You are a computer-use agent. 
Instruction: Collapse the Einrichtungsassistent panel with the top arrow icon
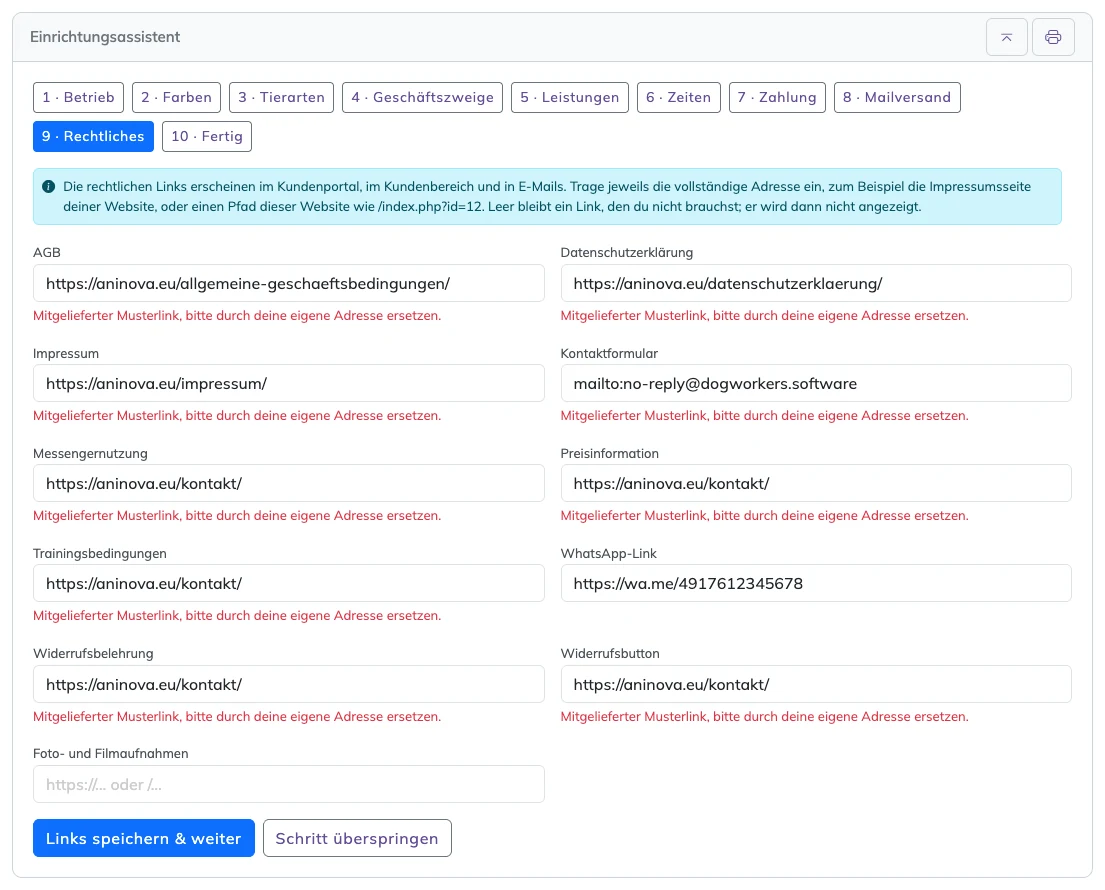tap(1006, 37)
